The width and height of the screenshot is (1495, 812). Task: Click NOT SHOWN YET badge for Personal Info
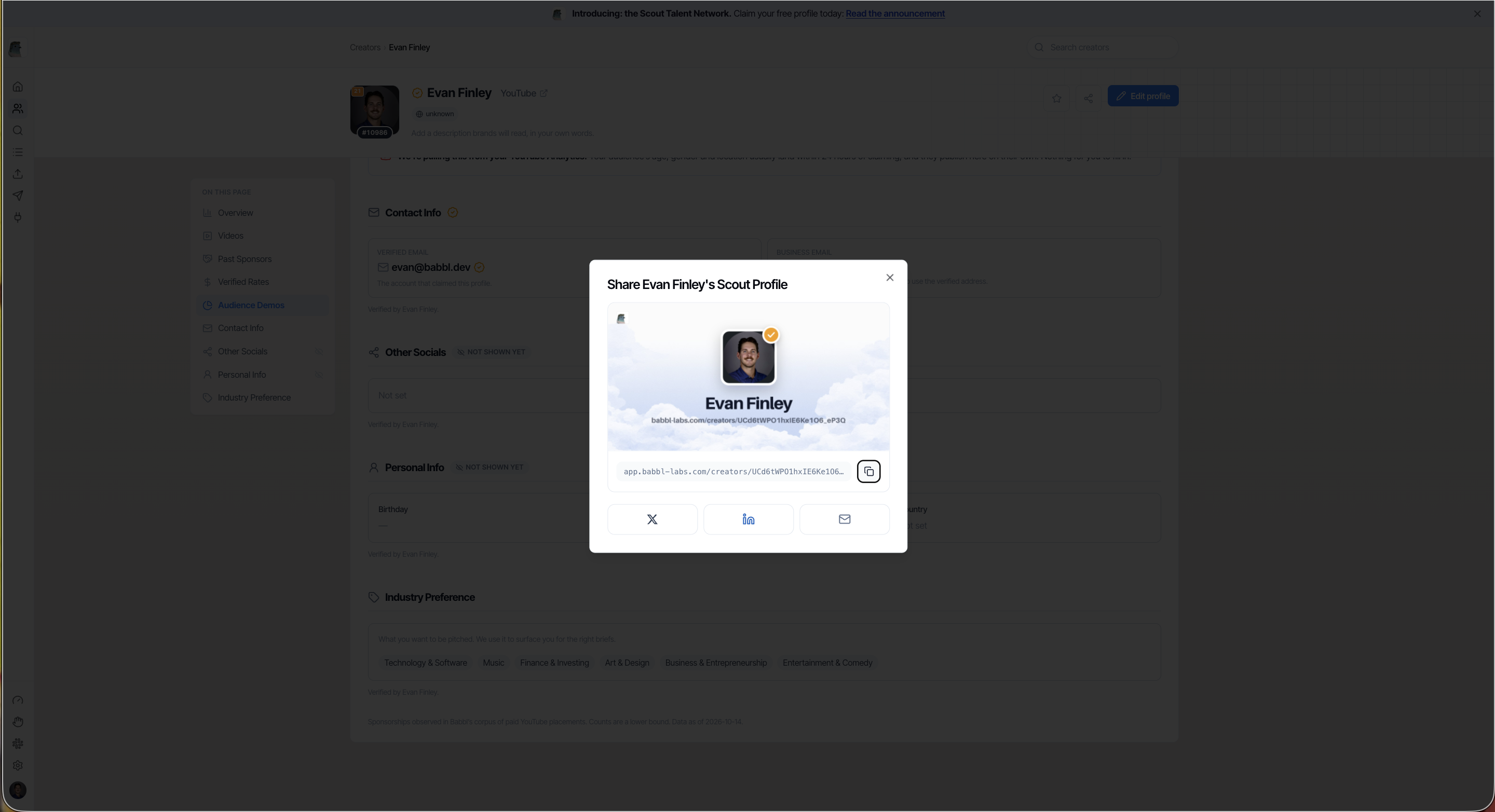489,467
